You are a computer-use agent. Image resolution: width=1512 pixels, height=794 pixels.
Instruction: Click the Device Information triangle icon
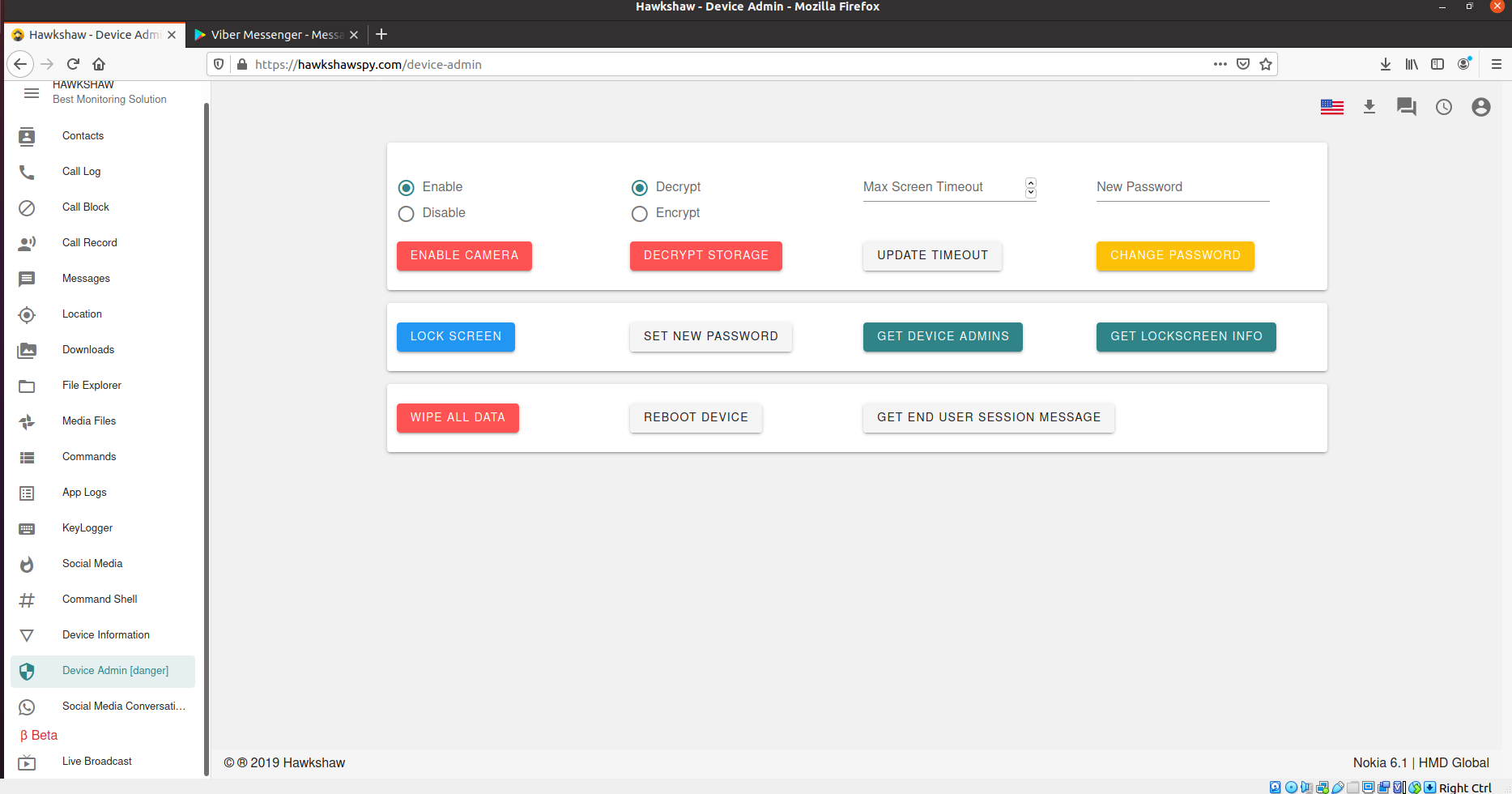tap(27, 635)
